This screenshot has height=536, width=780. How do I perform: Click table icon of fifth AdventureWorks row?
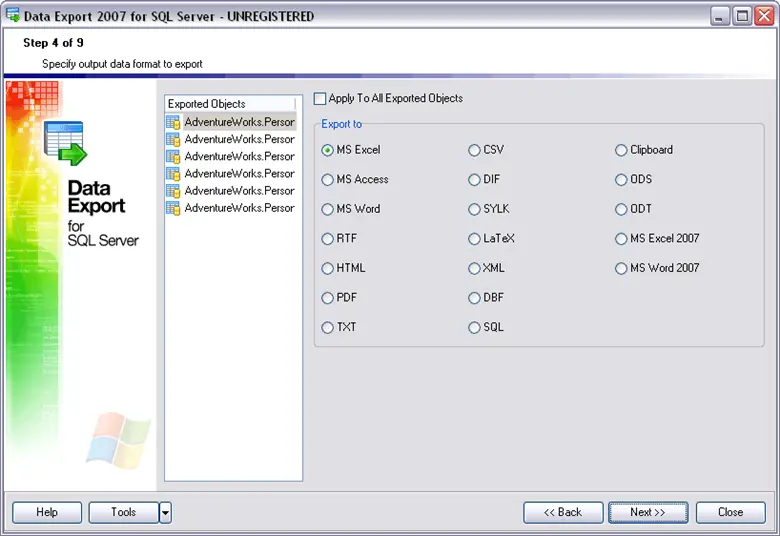(x=173, y=191)
